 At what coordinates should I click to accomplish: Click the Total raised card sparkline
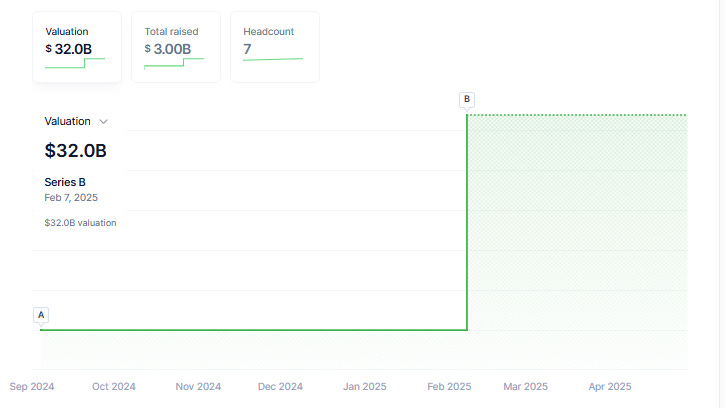coord(174,63)
